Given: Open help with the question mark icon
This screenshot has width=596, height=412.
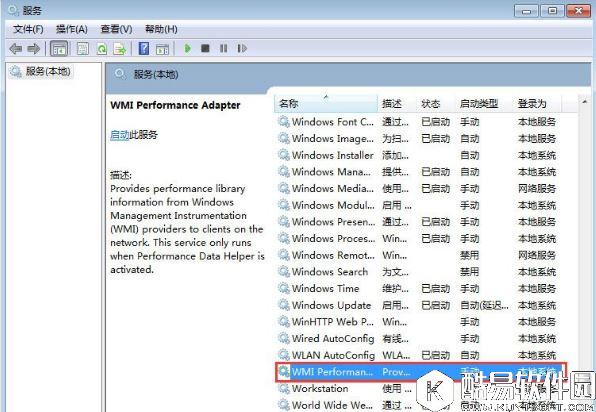Looking at the screenshot, I should [x=144, y=49].
